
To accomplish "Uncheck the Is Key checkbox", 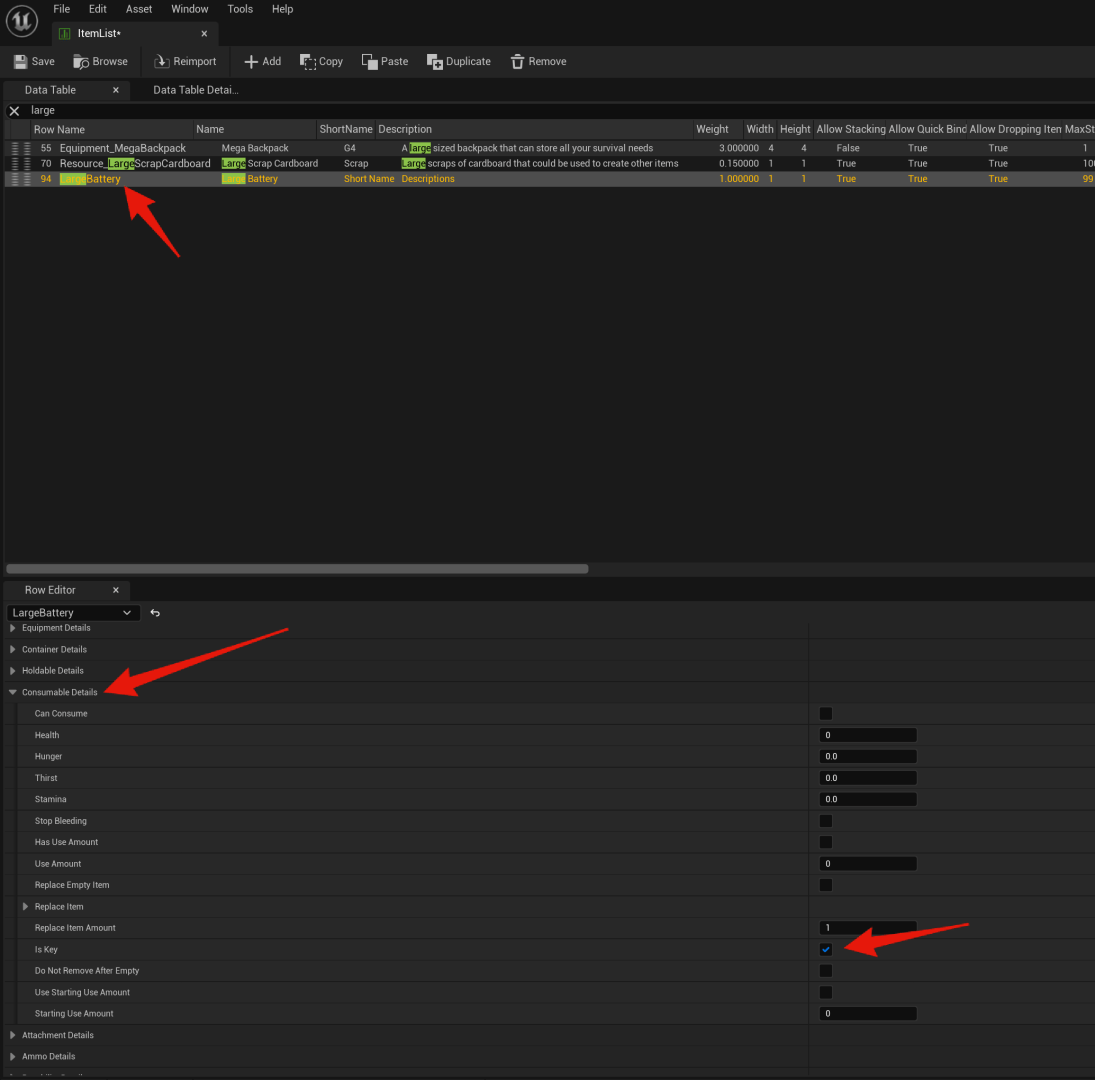I will pos(826,950).
